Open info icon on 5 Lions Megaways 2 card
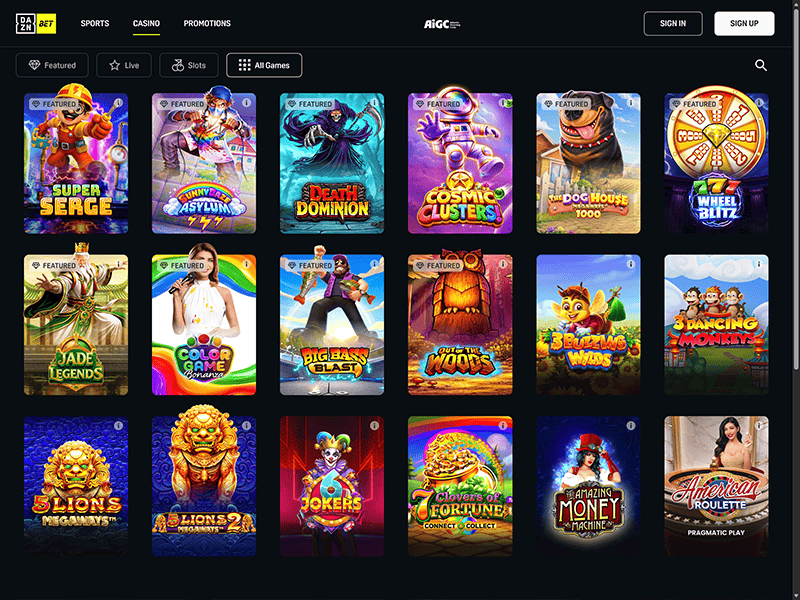Screen dimensions: 800x600 coord(246,426)
